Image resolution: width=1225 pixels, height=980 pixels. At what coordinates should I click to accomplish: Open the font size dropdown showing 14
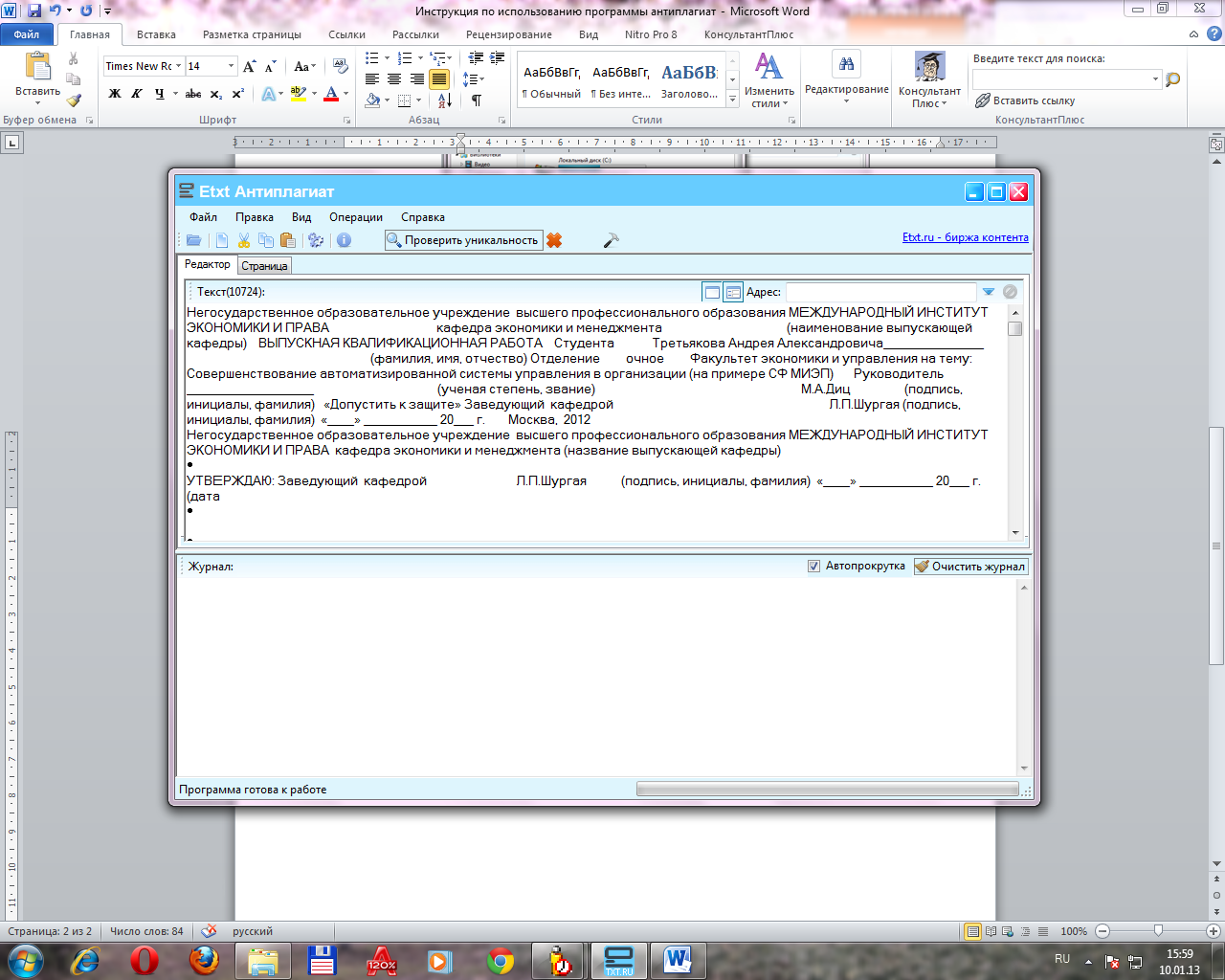(x=231, y=66)
